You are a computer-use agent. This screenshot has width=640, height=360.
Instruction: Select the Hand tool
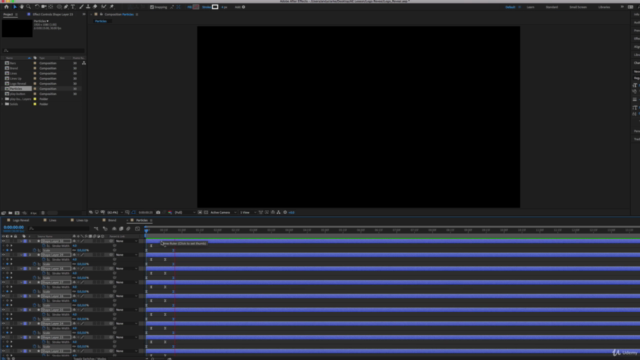coord(22,7)
